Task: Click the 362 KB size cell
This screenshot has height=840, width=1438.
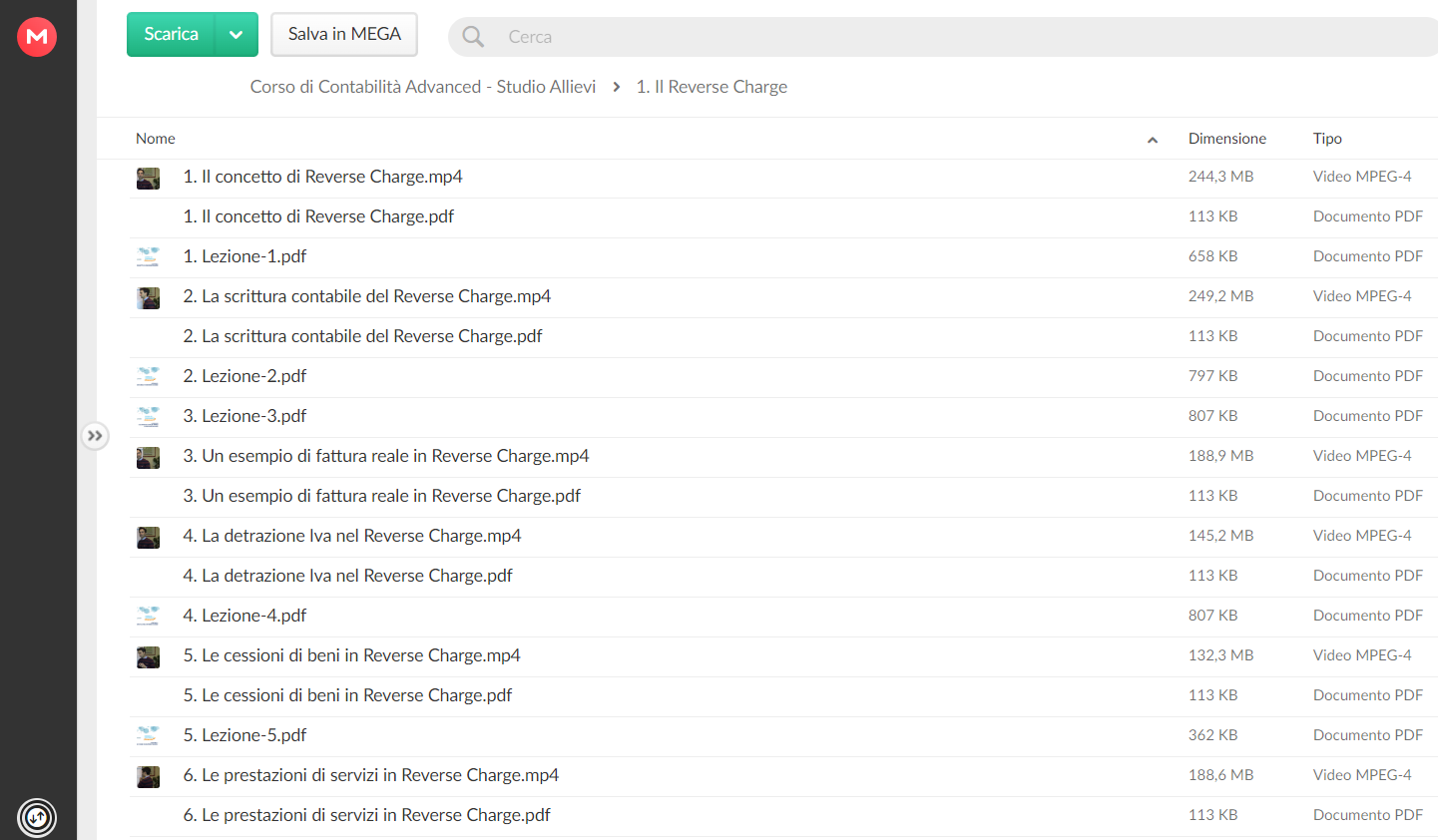Action: point(1212,735)
